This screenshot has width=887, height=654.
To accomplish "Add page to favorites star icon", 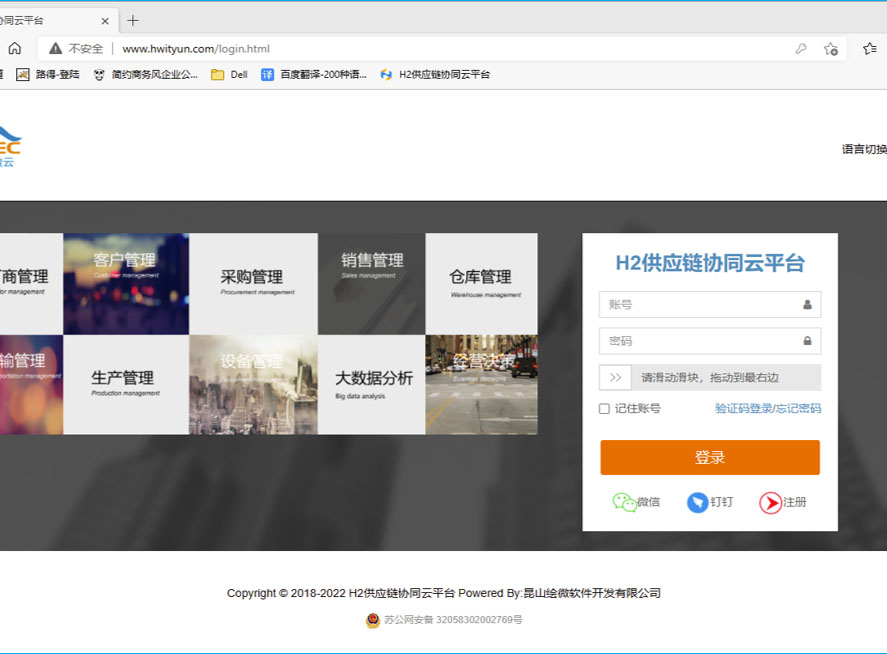I will click(x=830, y=49).
